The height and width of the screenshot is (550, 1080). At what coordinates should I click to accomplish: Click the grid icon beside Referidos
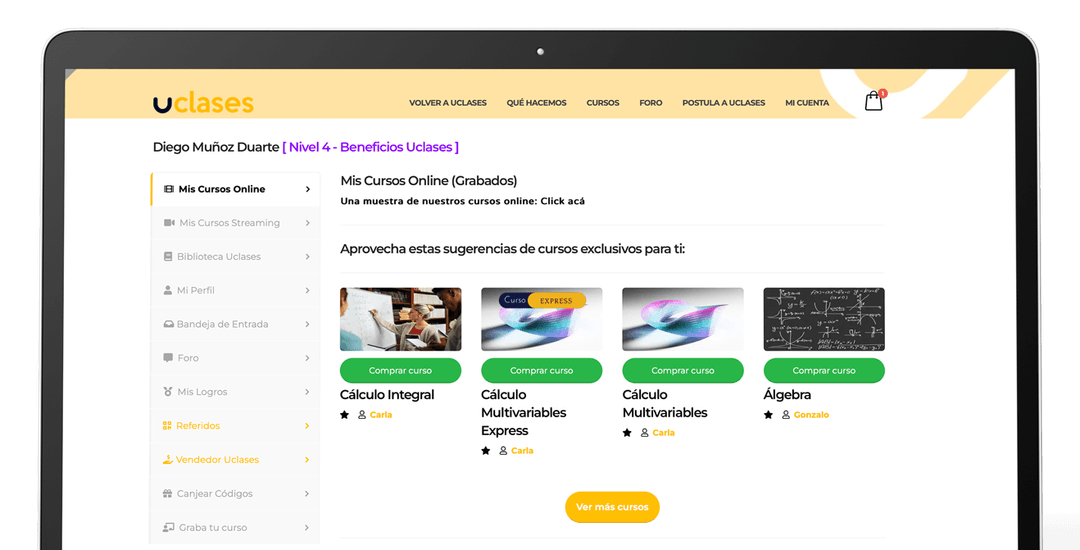[167, 425]
